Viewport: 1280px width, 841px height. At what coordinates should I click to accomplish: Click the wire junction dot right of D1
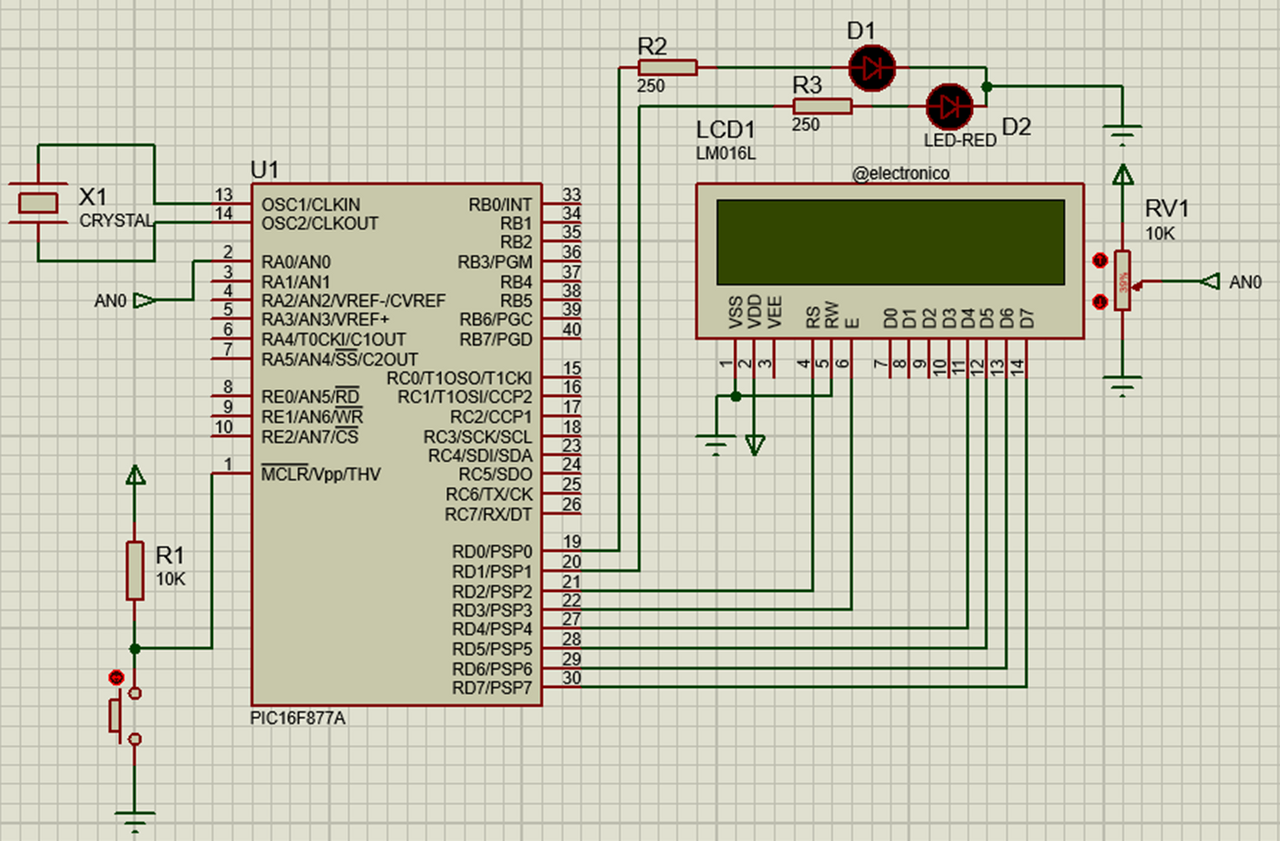tap(987, 87)
